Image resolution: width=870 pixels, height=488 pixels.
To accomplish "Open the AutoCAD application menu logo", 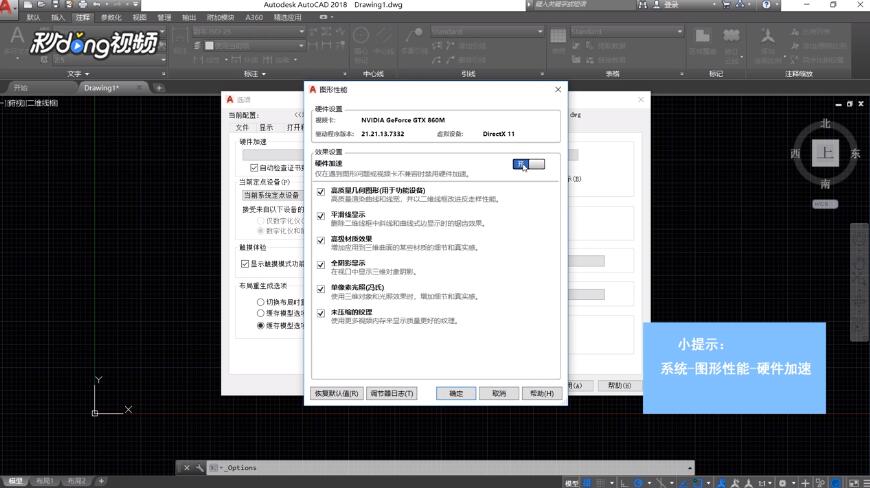I will pyautogui.click(x=7, y=8).
